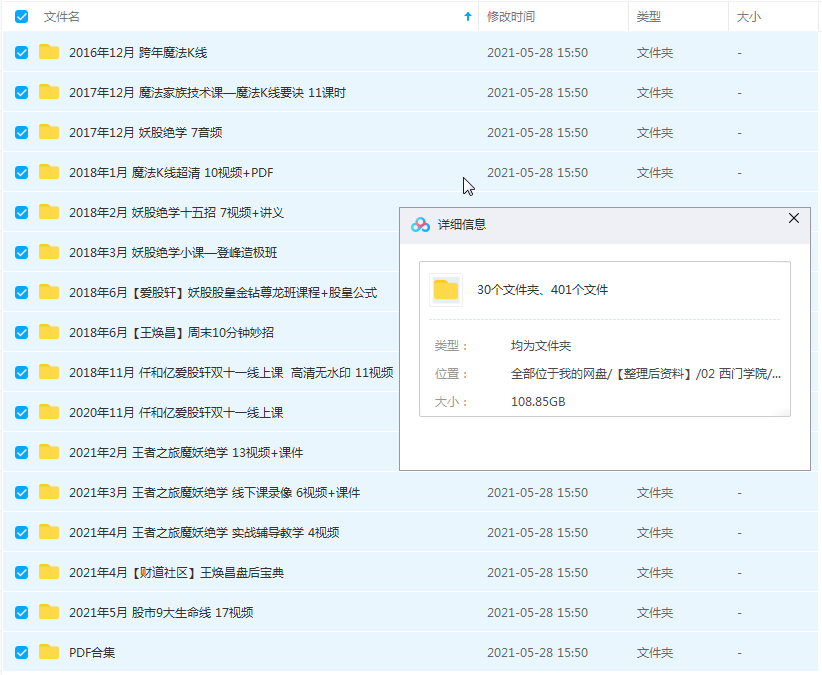The height and width of the screenshot is (675, 822).
Task: Click the netdisk logo in 详细信息 dialog
Action: pyautogui.click(x=422, y=218)
